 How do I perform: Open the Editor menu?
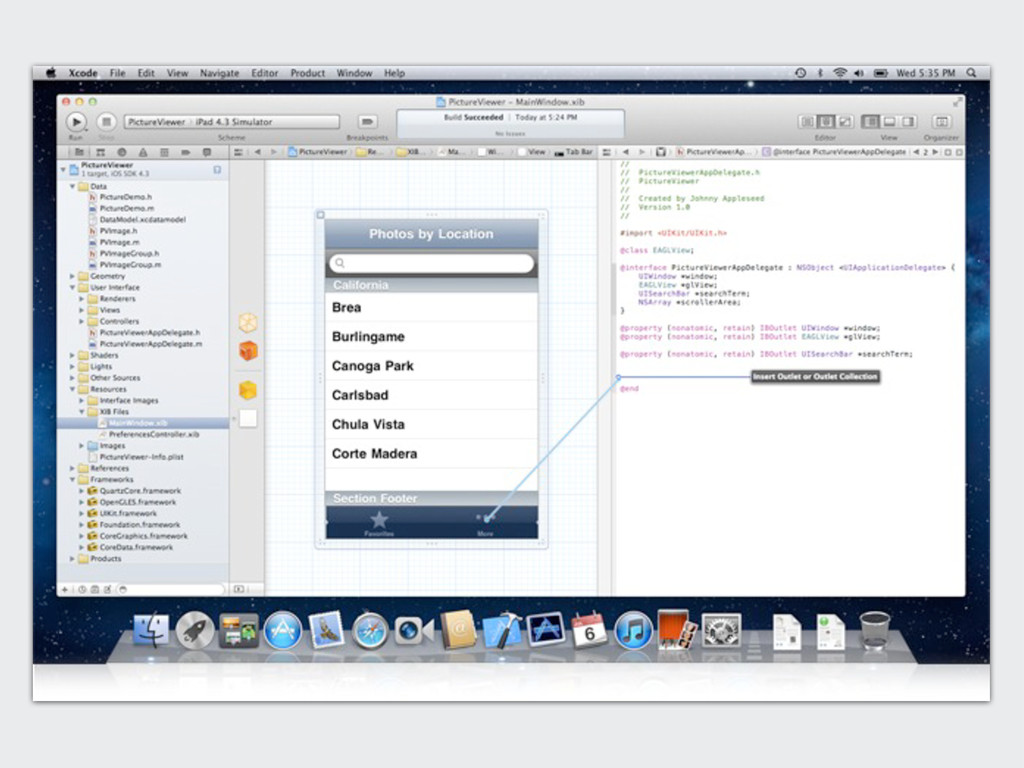(x=264, y=73)
